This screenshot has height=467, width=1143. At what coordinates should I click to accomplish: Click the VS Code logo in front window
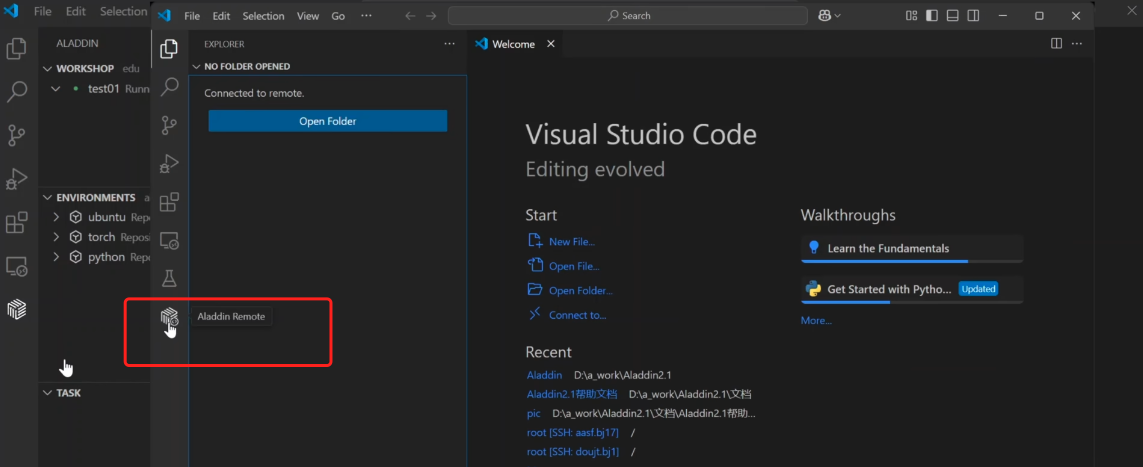[x=165, y=15]
